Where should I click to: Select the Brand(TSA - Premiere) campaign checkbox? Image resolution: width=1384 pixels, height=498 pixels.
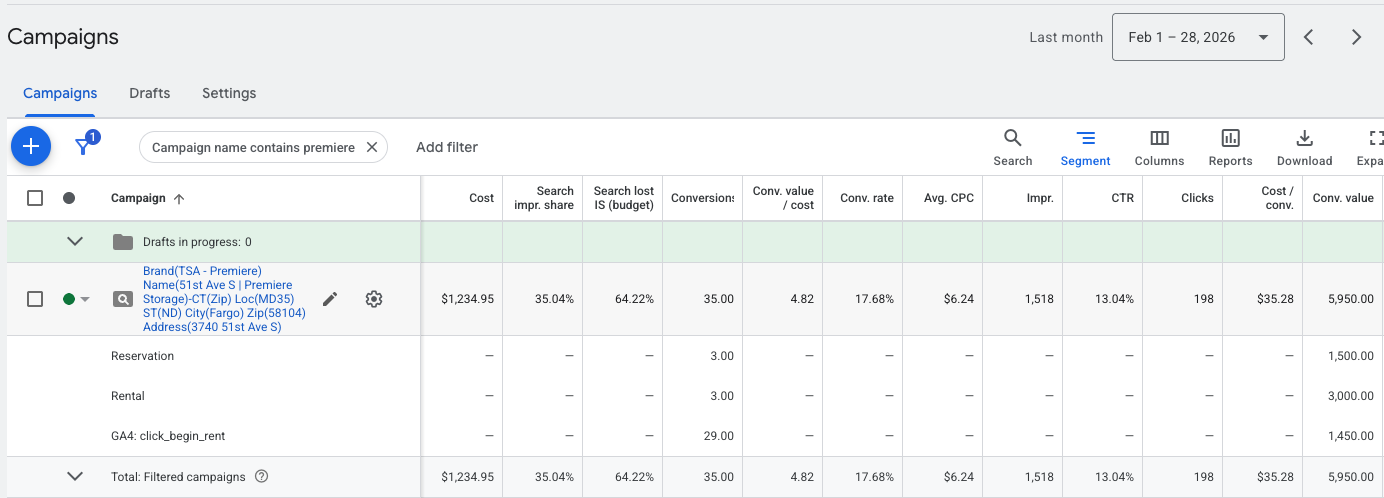click(35, 299)
